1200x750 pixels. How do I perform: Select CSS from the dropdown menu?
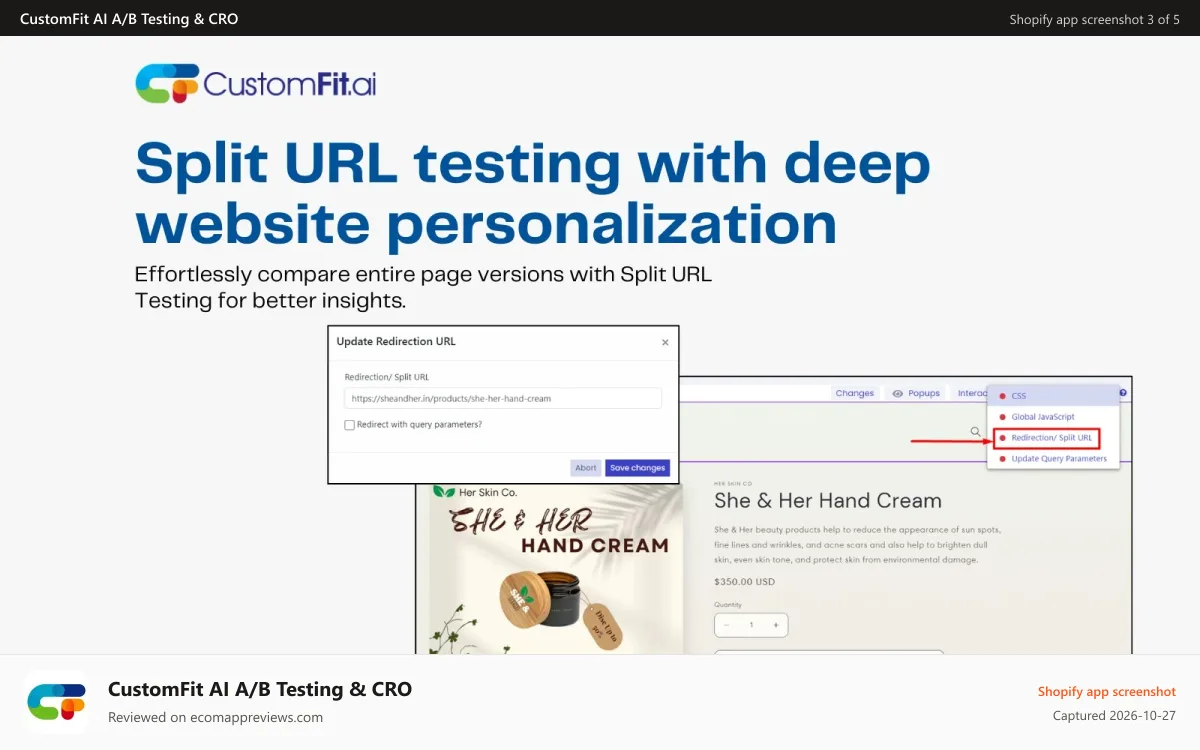point(1053,396)
